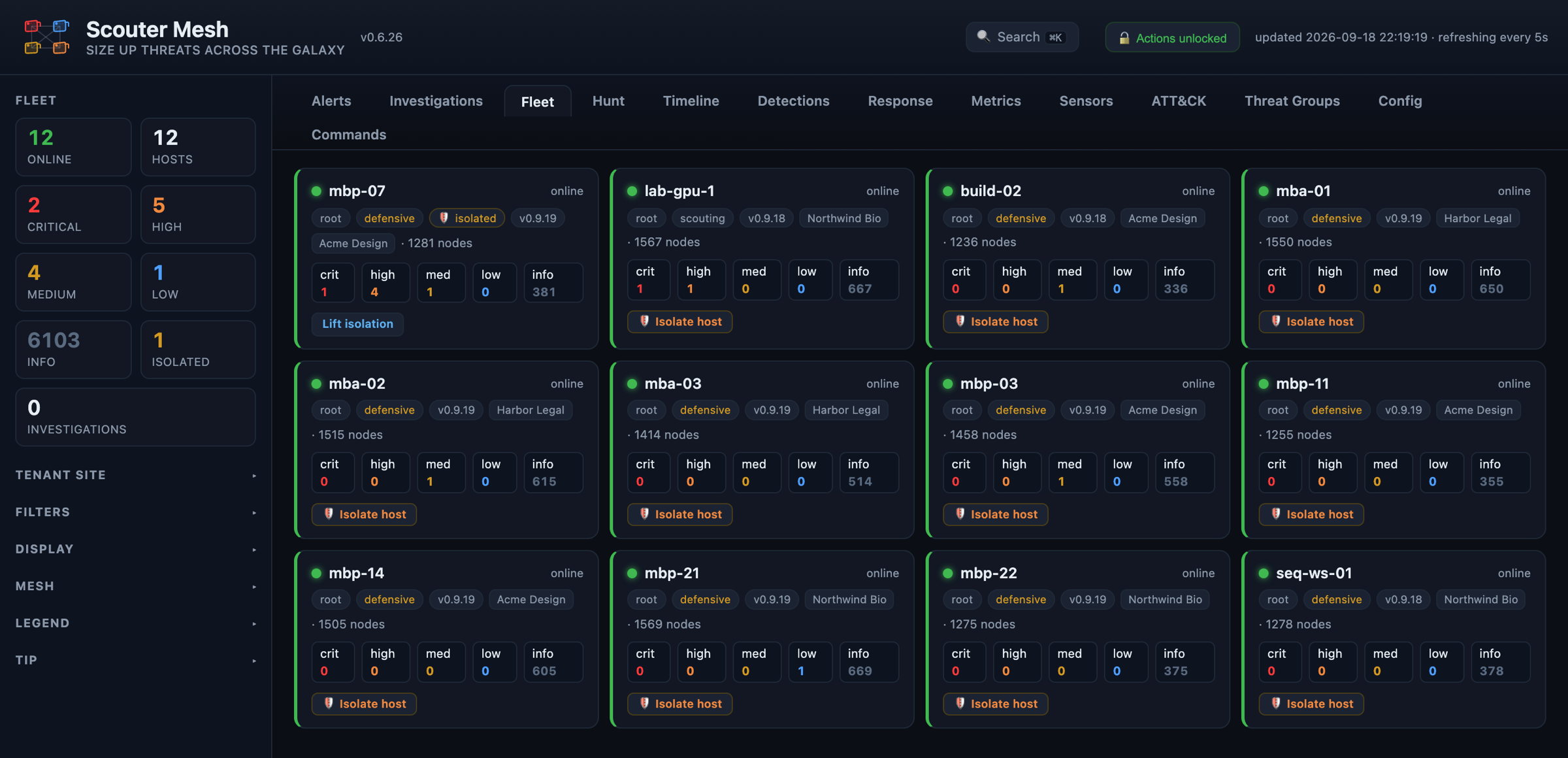Click the shield icon on mbp-07's isolated tag
Viewport: 1568px width, 758px height.
[444, 218]
